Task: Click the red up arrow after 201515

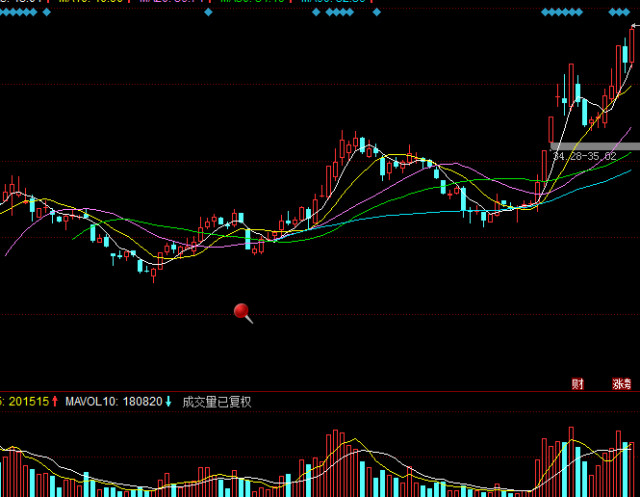Action: [55, 402]
